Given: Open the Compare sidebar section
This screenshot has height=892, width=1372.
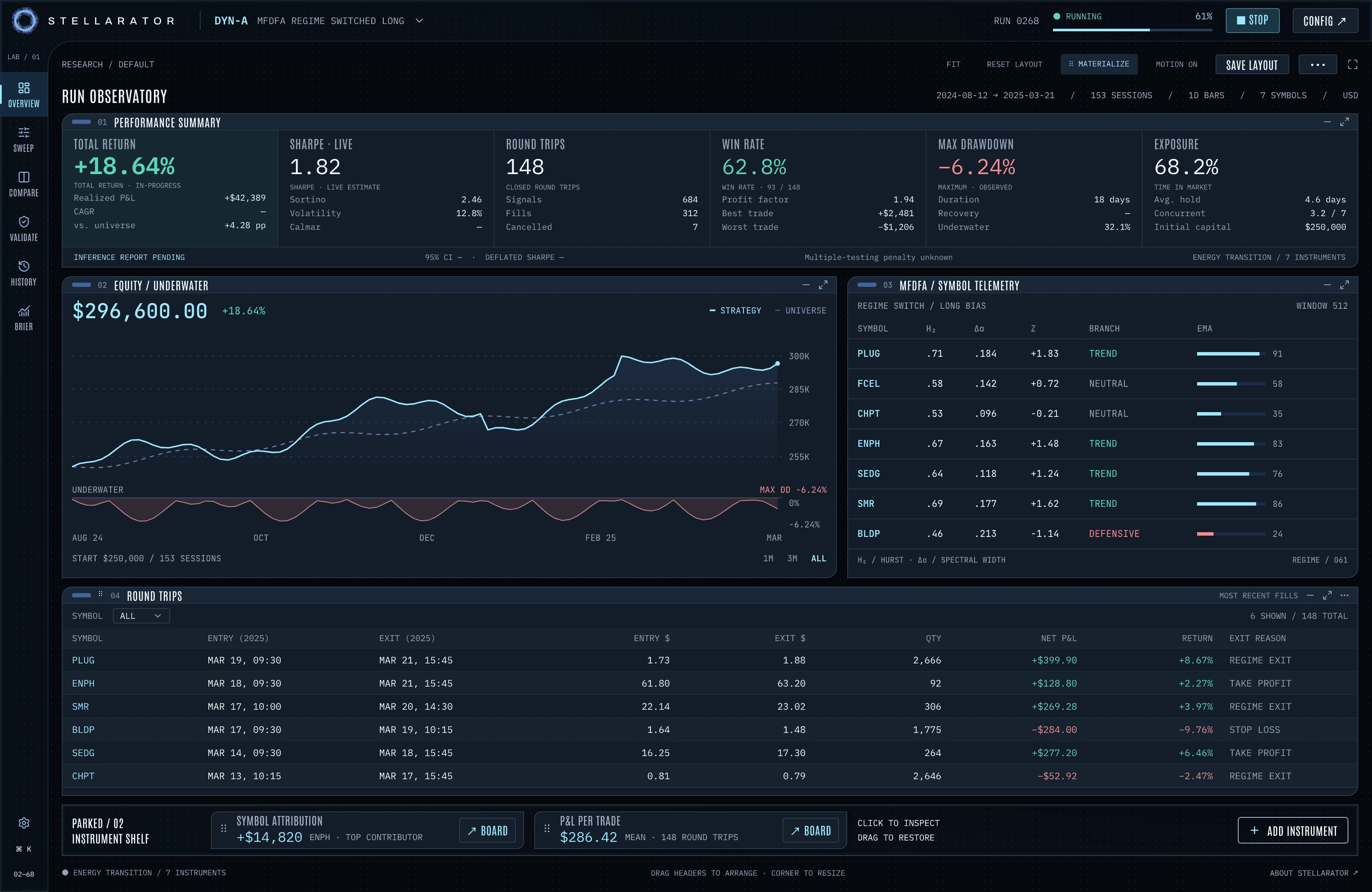Looking at the screenshot, I should click(x=24, y=184).
